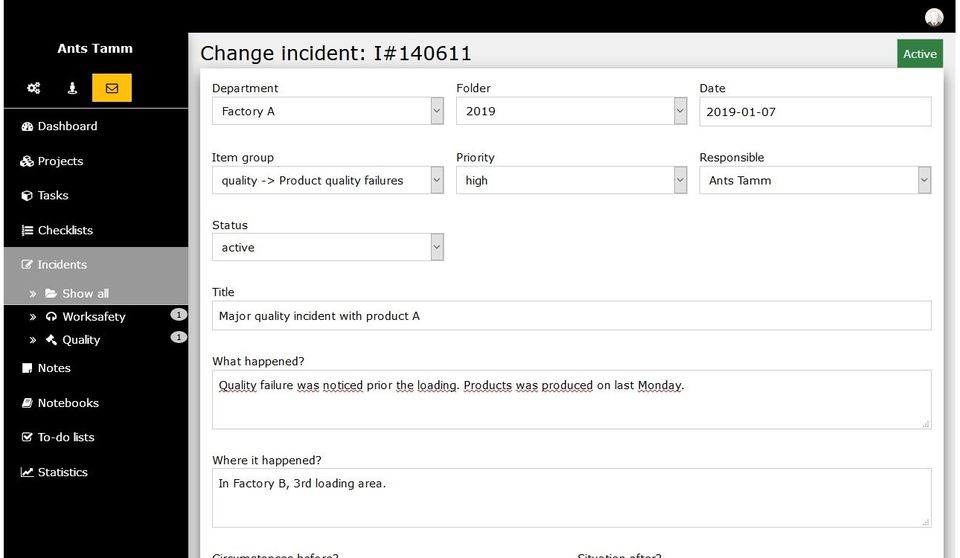Viewport: 960px width, 558px height.
Task: Open the Checklists page
Action: click(65, 230)
